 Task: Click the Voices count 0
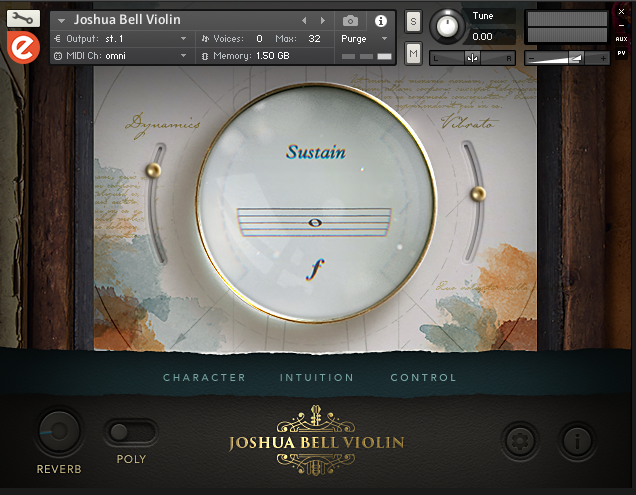(259, 39)
